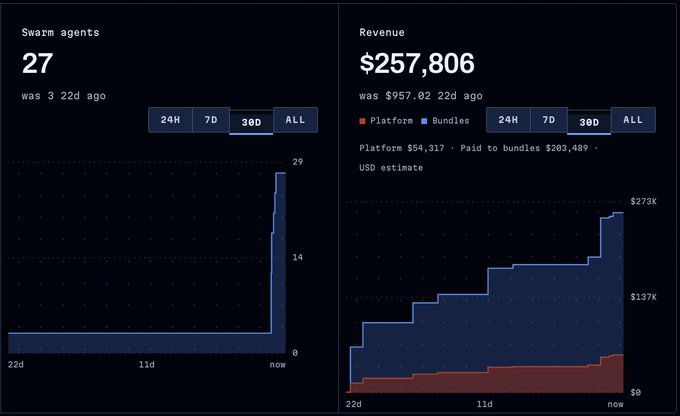Click the now label under agents chart
The height and width of the screenshot is (416, 680).
[x=278, y=365]
